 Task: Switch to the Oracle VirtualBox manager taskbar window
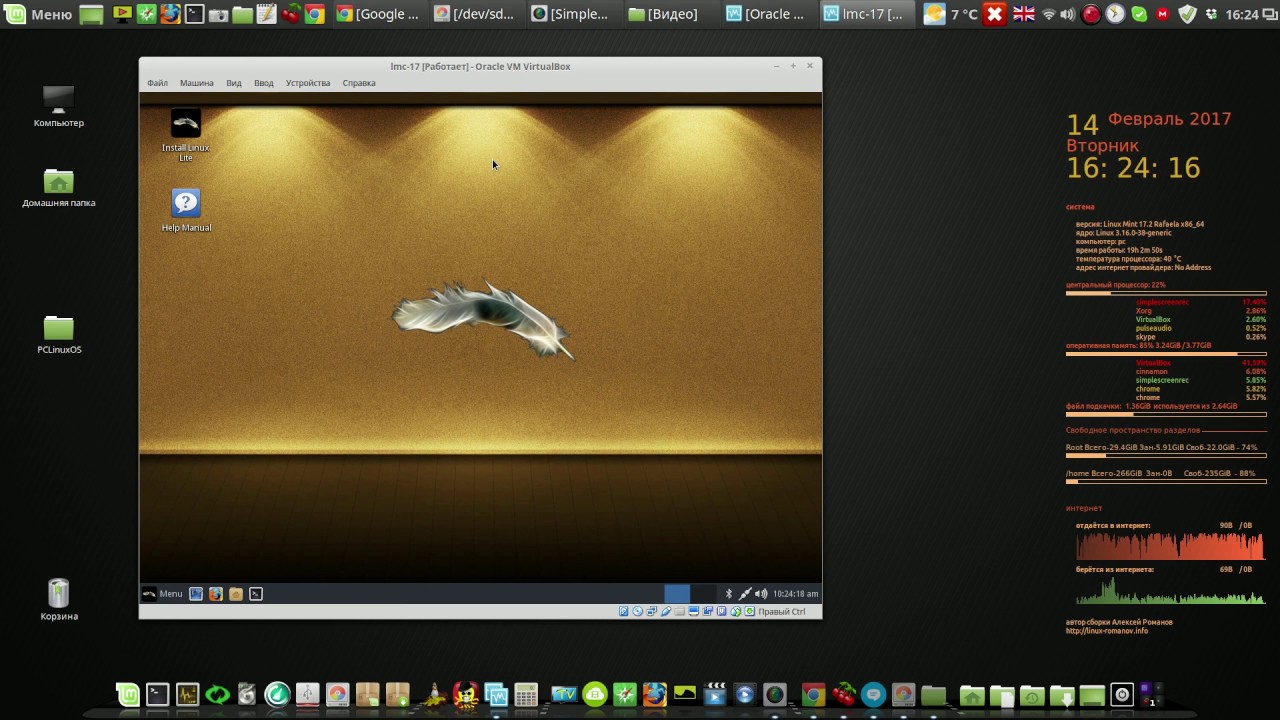pos(766,14)
